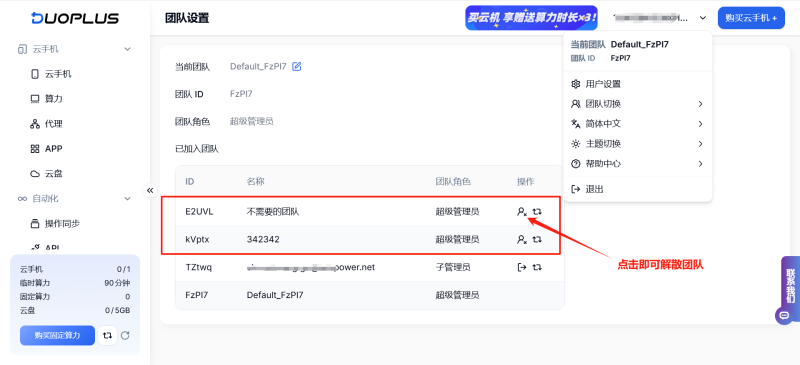Open 用户设置 from the account menu

click(x=637, y=84)
